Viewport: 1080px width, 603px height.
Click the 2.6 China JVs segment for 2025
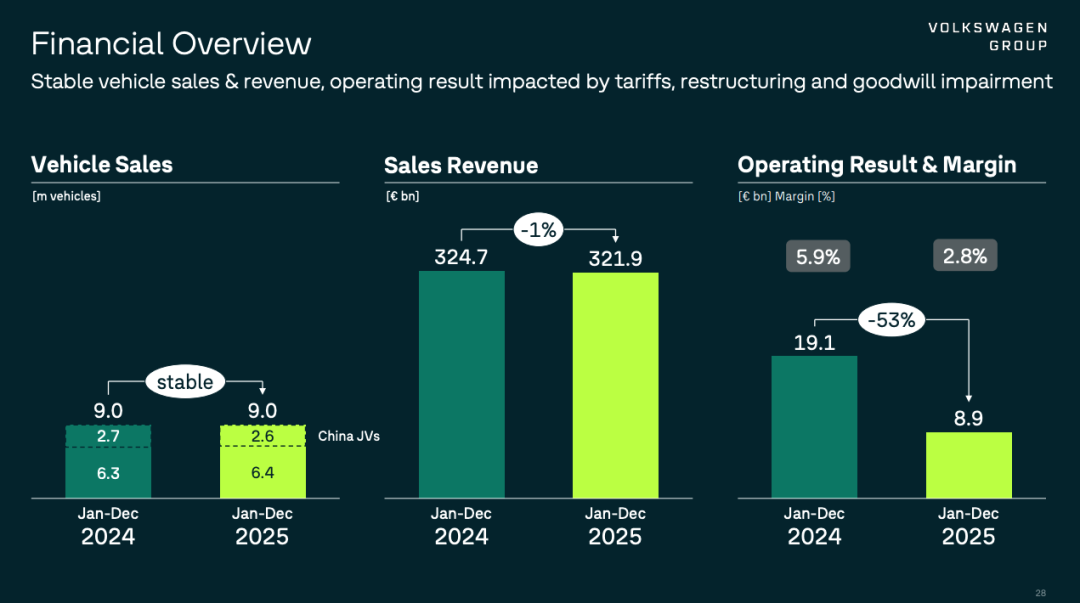[x=262, y=436]
